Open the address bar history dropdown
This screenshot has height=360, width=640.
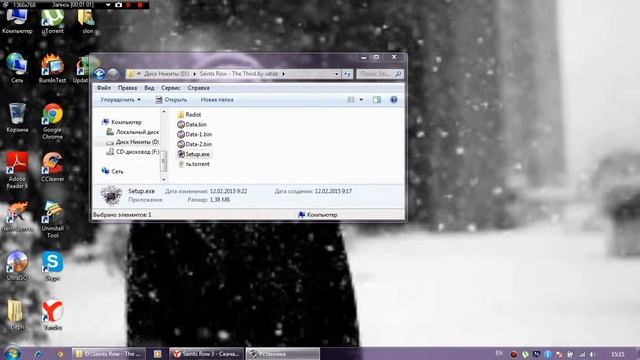coord(336,74)
